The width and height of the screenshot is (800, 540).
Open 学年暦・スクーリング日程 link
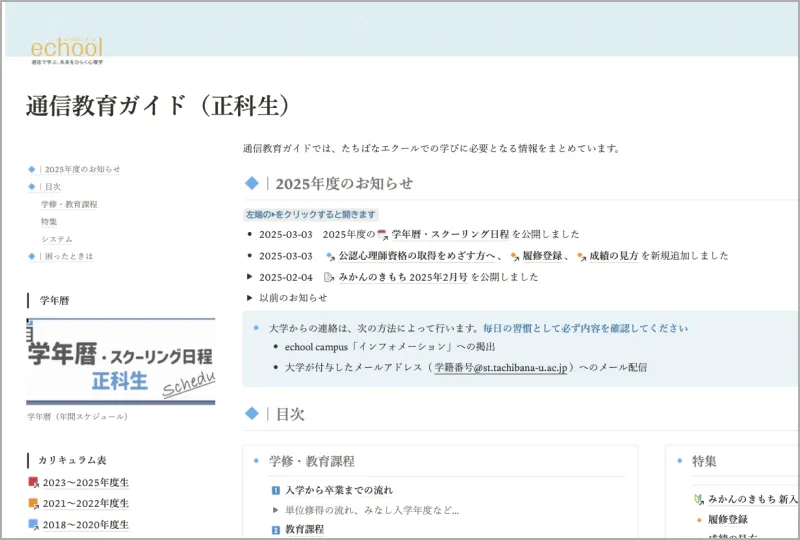451,234
